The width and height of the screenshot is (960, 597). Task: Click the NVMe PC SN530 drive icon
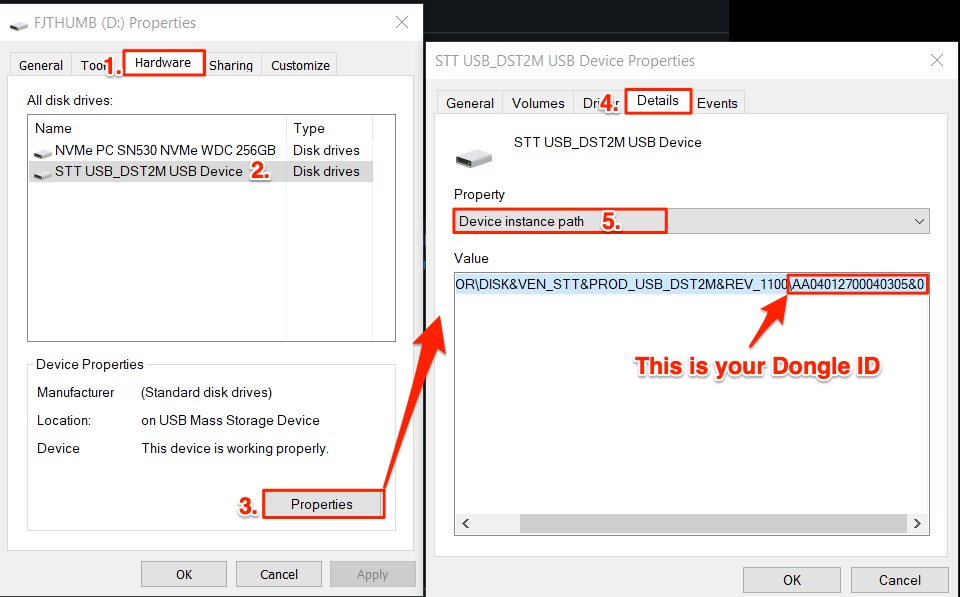coord(42,151)
